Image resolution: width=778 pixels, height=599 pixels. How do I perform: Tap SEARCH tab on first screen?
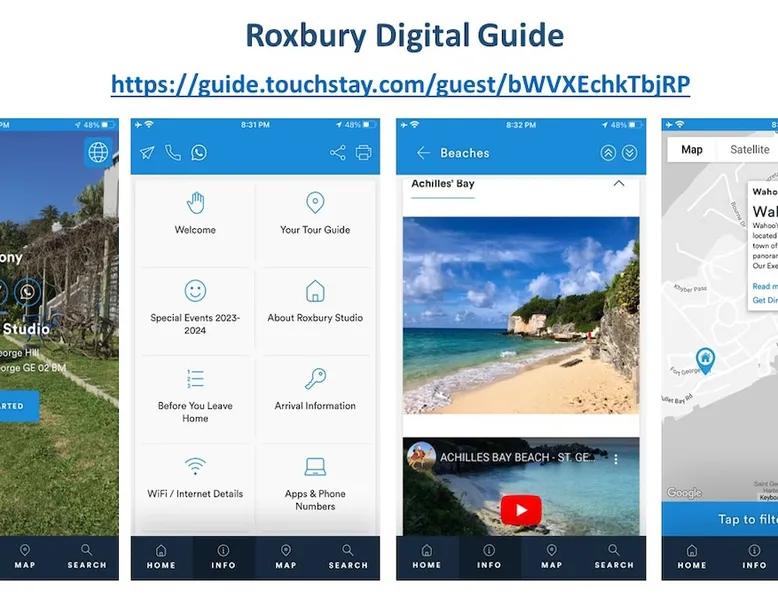[x=87, y=557]
